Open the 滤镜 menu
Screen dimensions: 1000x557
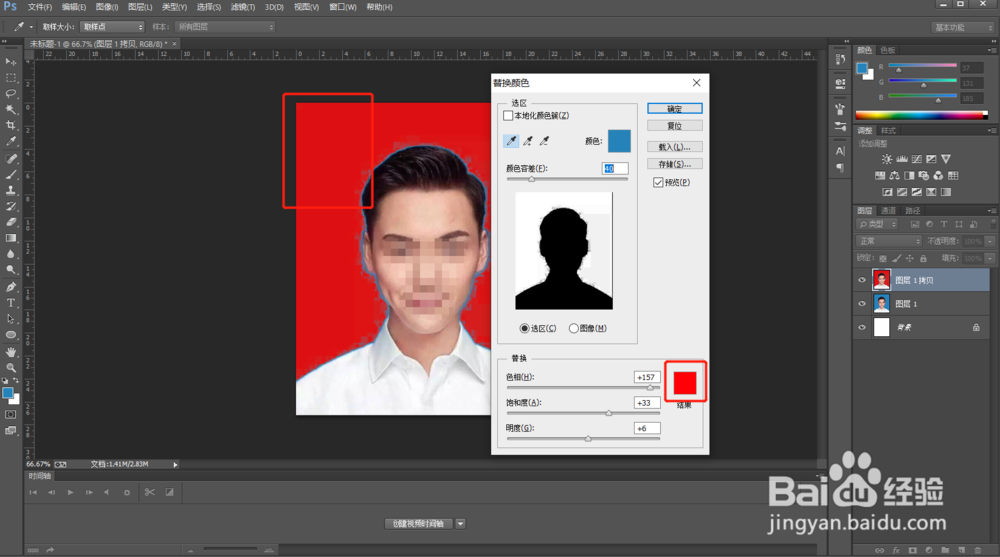pyautogui.click(x=242, y=7)
